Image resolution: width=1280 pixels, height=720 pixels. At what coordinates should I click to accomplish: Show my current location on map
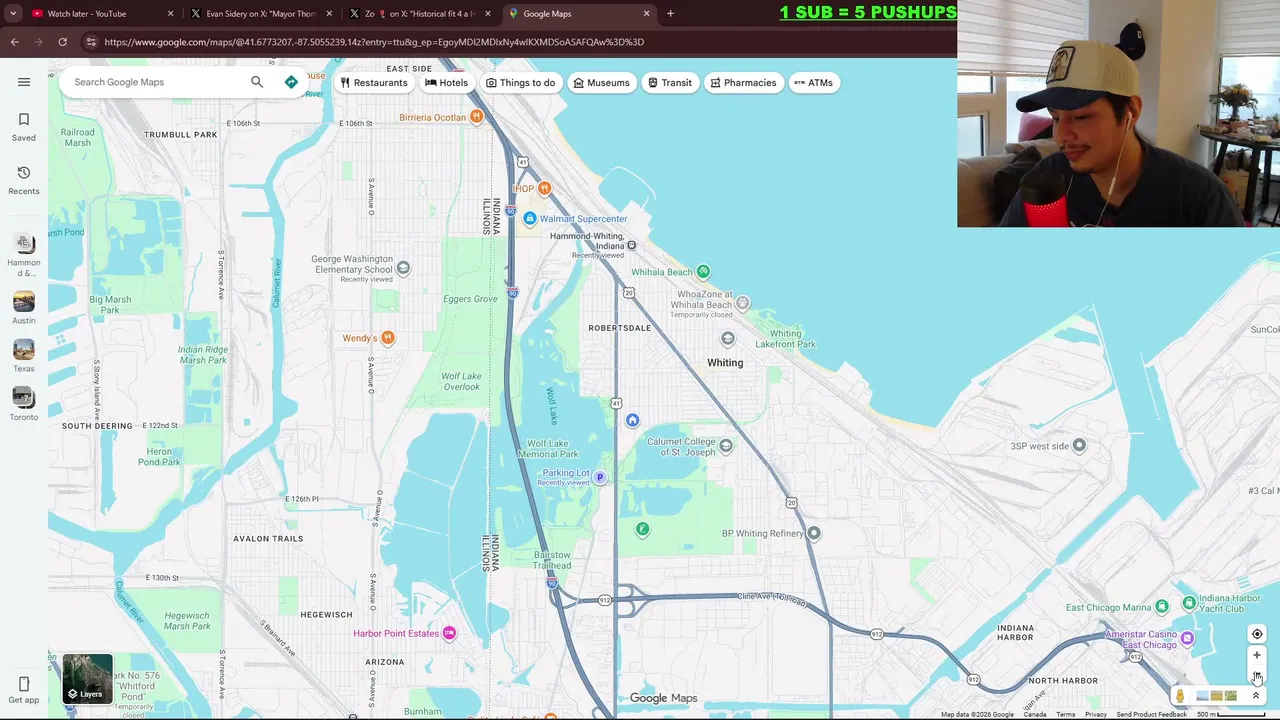1257,634
